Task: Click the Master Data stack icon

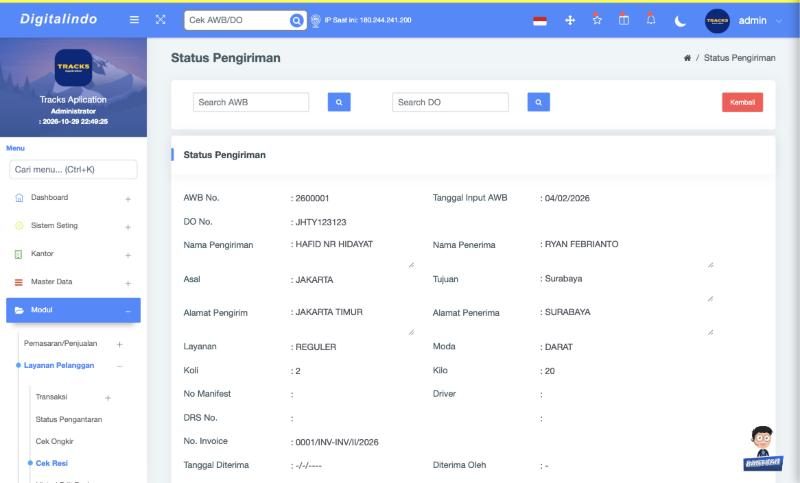Action: pos(18,282)
